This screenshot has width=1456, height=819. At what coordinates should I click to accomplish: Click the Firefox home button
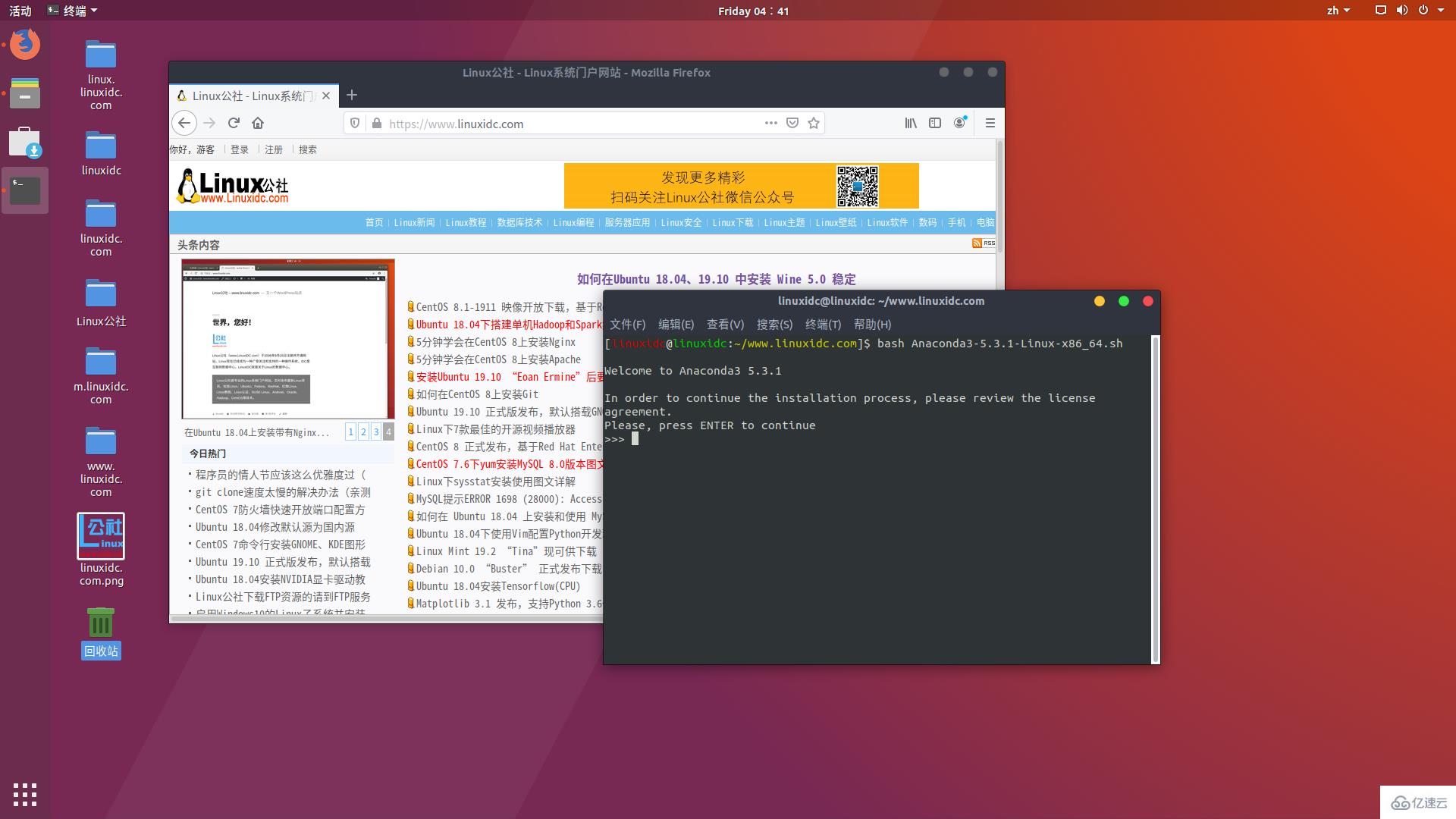[x=257, y=123]
